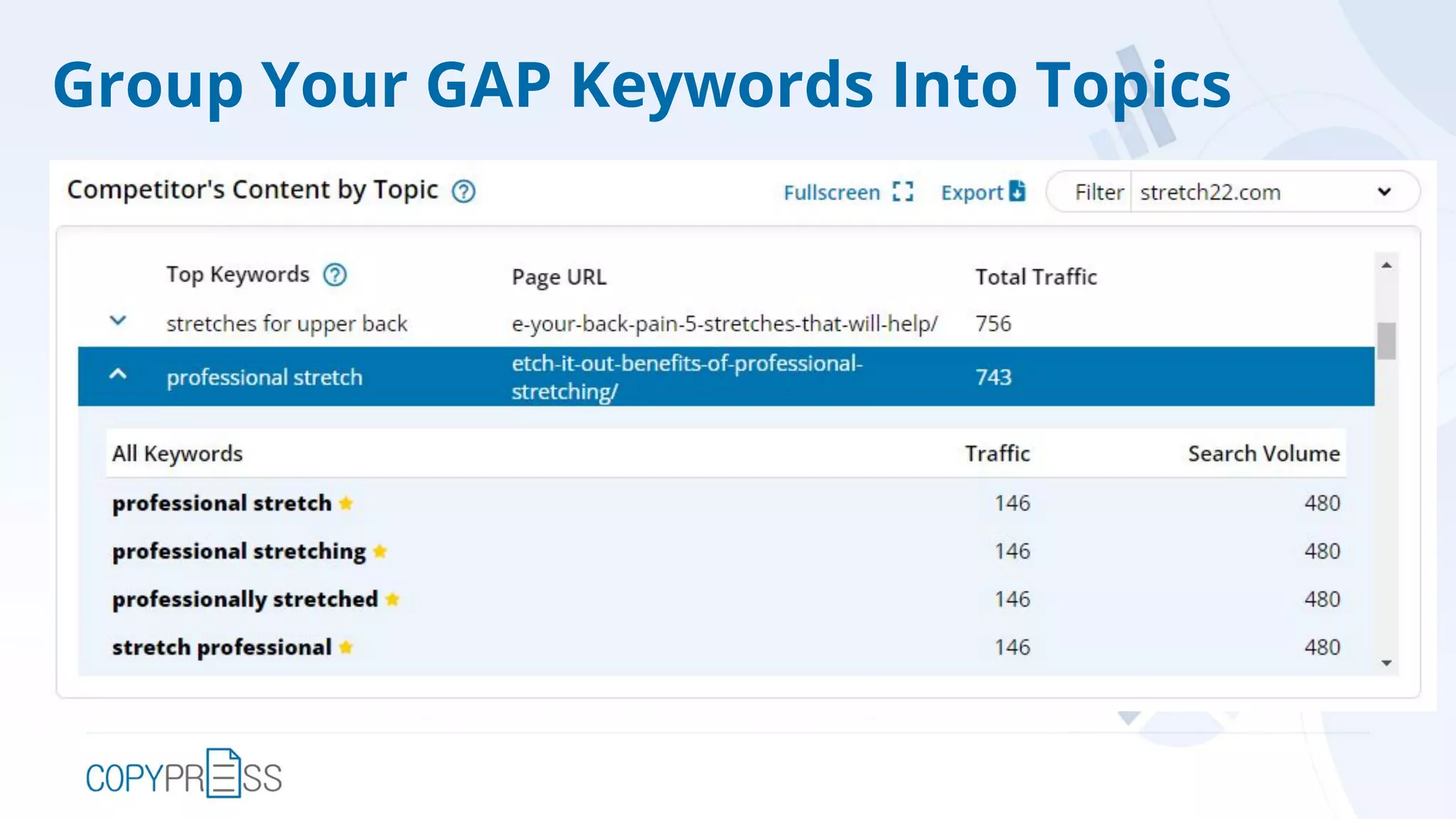Collapse the 'professional stretch' topic row
Image resolution: width=1456 pixels, height=819 pixels.
coord(118,374)
